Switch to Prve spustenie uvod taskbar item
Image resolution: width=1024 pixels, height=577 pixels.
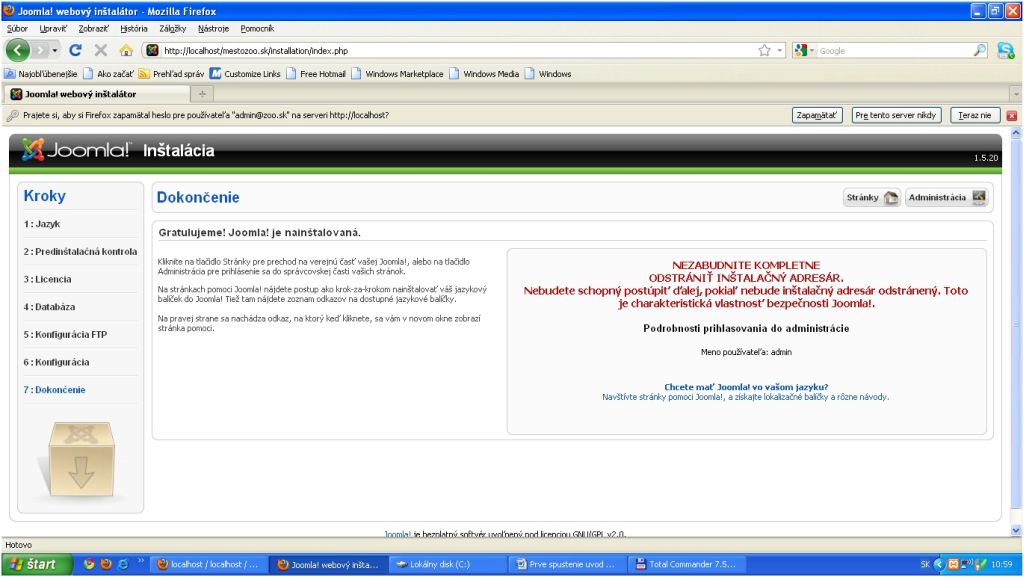click(568, 564)
